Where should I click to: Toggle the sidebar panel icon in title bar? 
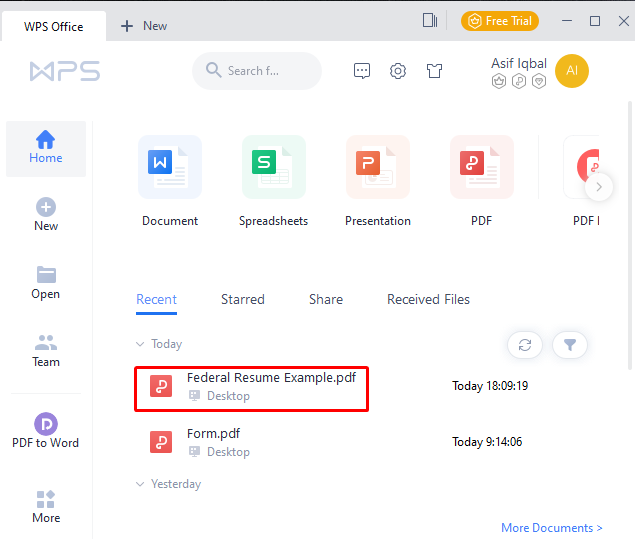coord(430,20)
